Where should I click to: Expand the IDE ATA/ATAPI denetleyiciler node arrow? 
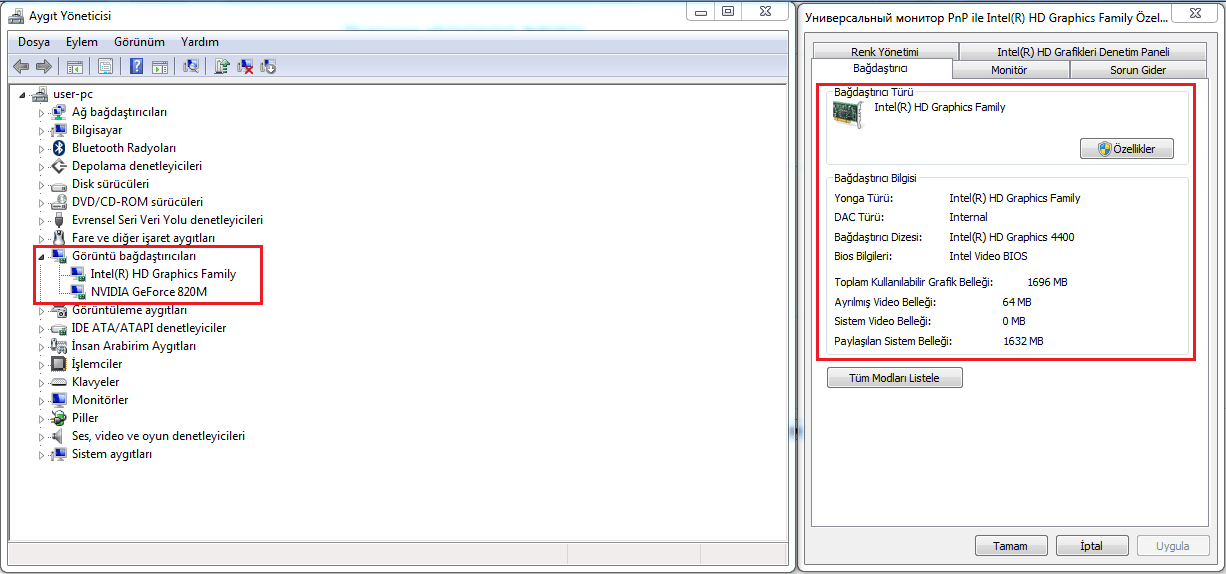tap(42, 329)
